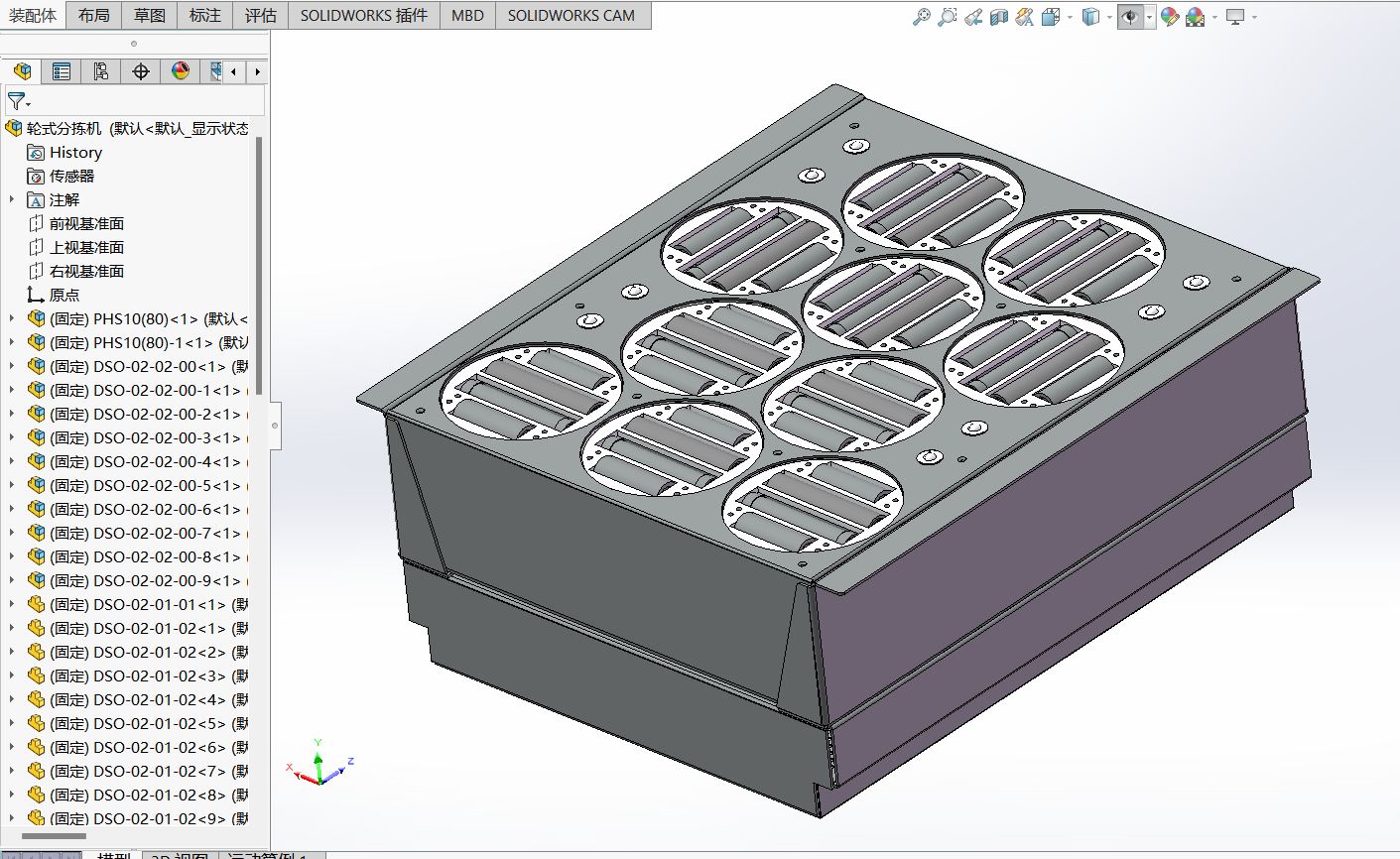
Task: Select DSO-02-02-00-6<1> in the tree
Action: coord(137,509)
